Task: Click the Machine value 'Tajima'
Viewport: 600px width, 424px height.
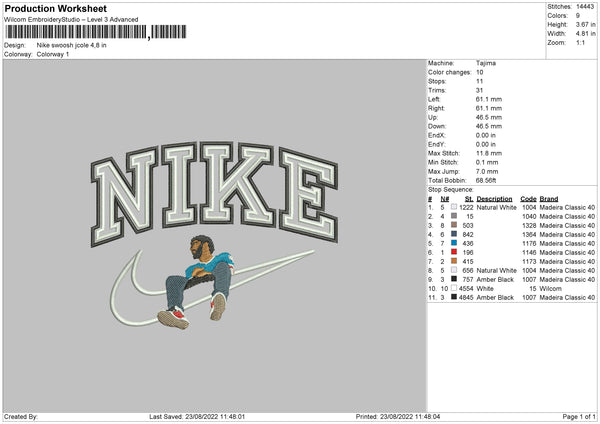Action: (x=486, y=63)
